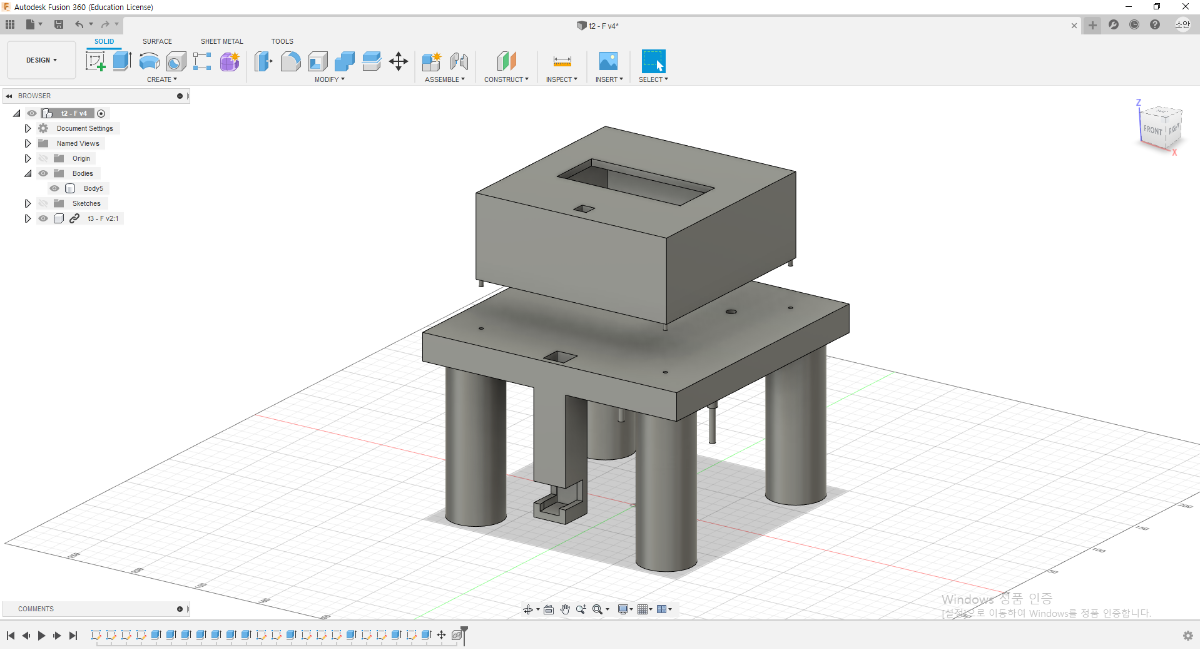
Task: Click the Measure icon under Inspect
Action: tap(562, 61)
